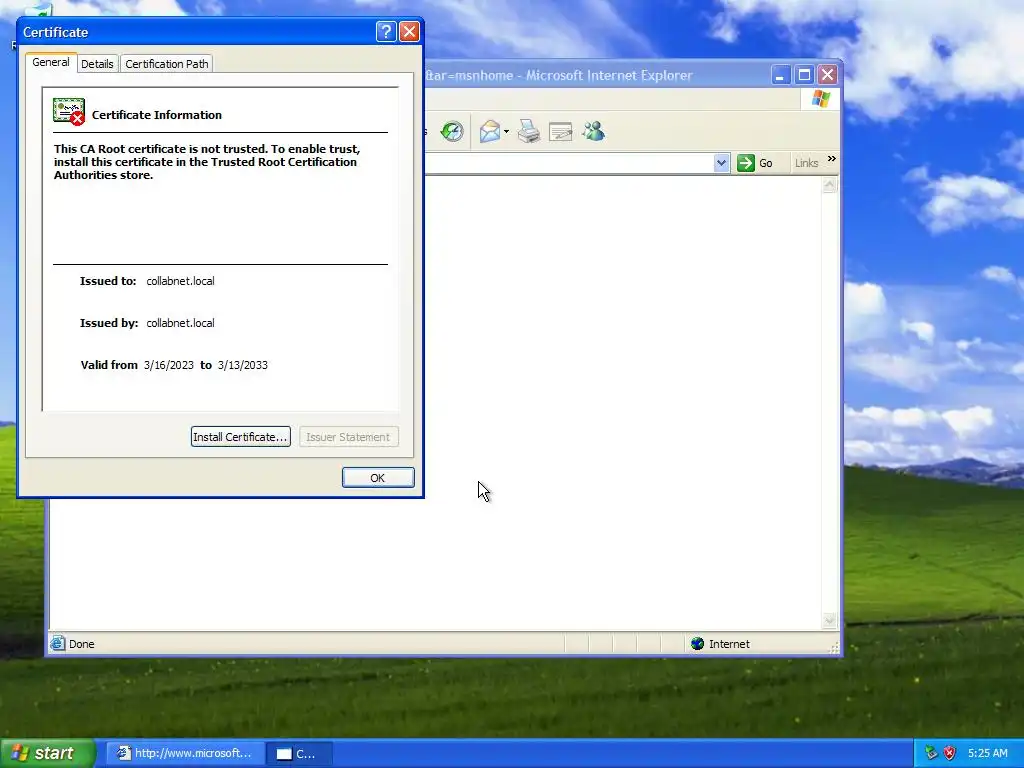The width and height of the screenshot is (1024, 768).
Task: Select the microsoft.com IE taskbar button
Action: (185, 754)
